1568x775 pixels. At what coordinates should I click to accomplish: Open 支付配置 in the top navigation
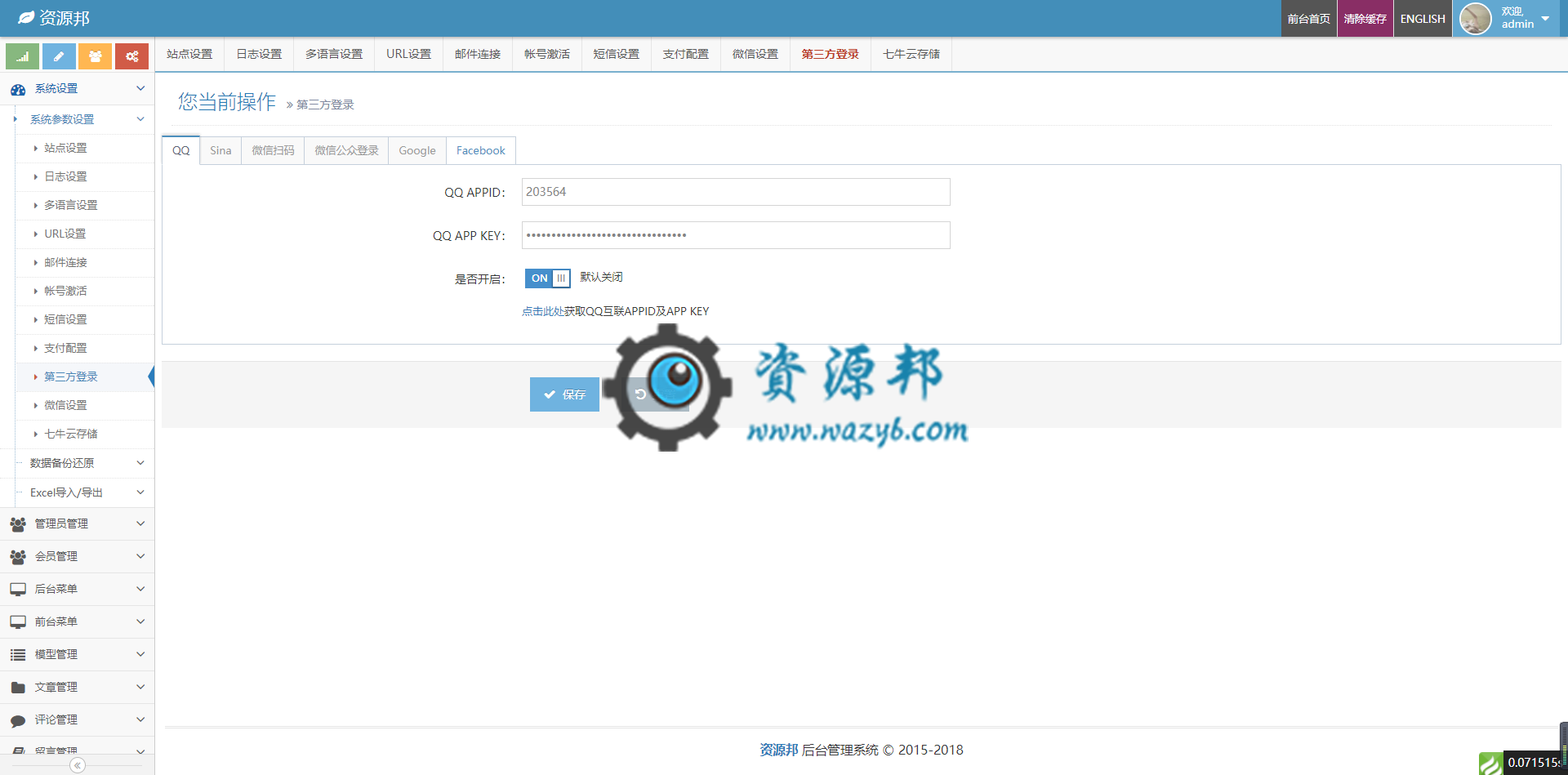[x=686, y=54]
